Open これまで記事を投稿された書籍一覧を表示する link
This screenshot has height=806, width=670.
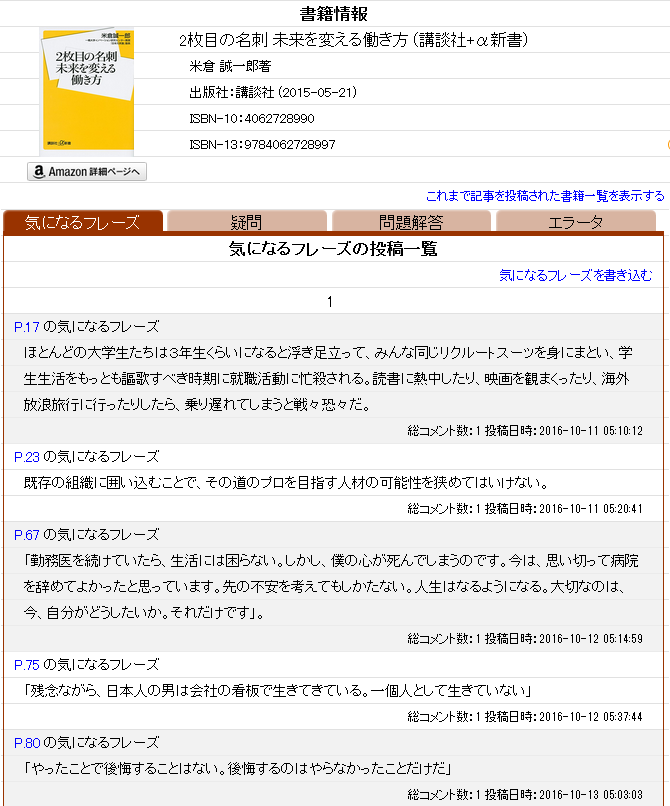pos(545,196)
